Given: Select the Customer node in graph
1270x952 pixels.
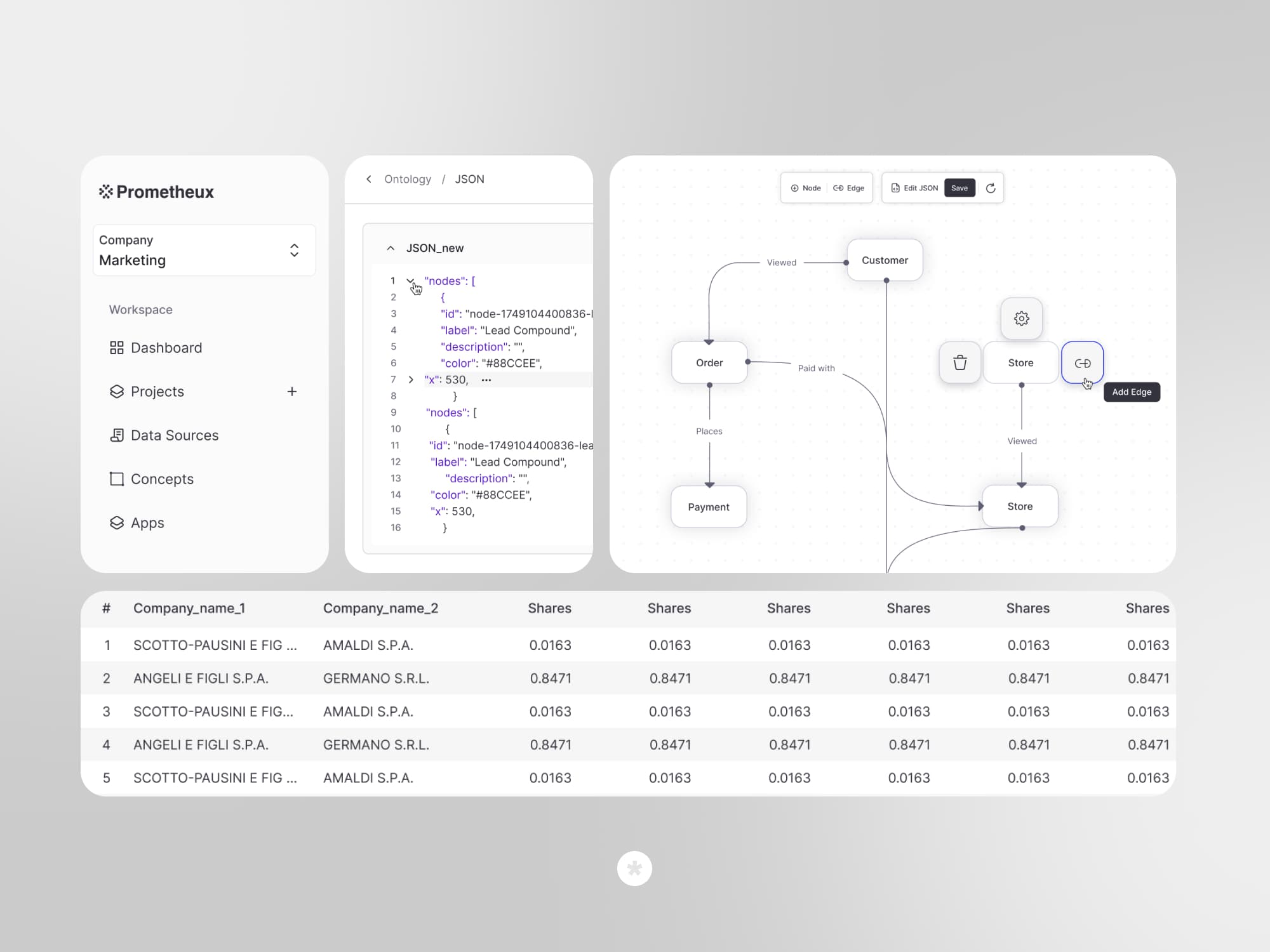Looking at the screenshot, I should coord(884,260).
